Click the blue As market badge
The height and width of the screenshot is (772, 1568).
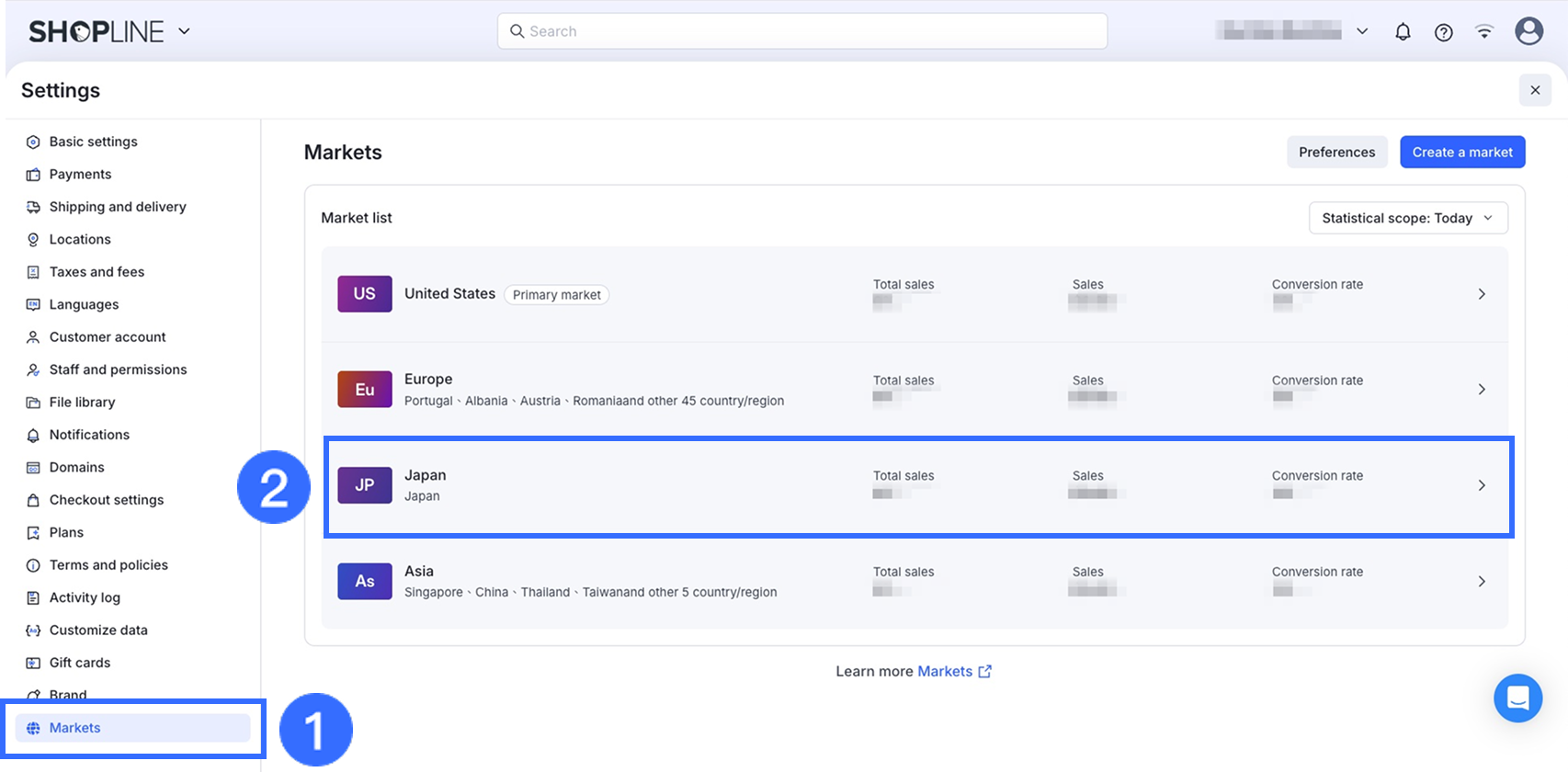point(365,581)
